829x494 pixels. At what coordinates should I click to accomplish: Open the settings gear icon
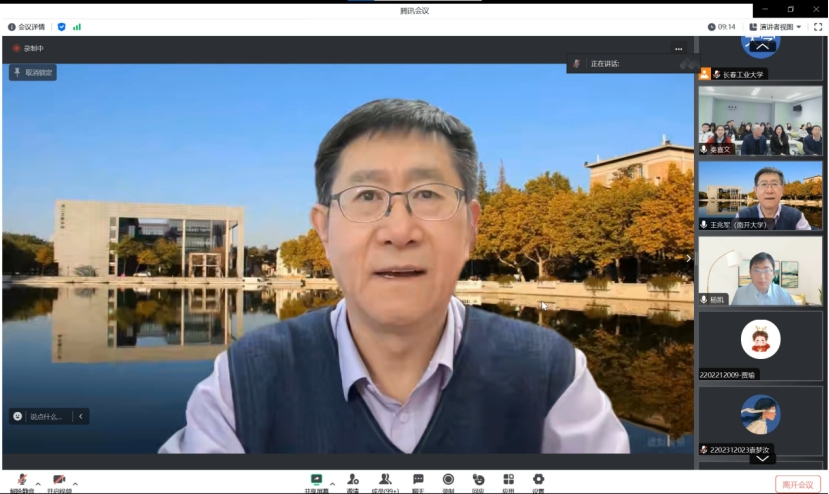pos(538,481)
